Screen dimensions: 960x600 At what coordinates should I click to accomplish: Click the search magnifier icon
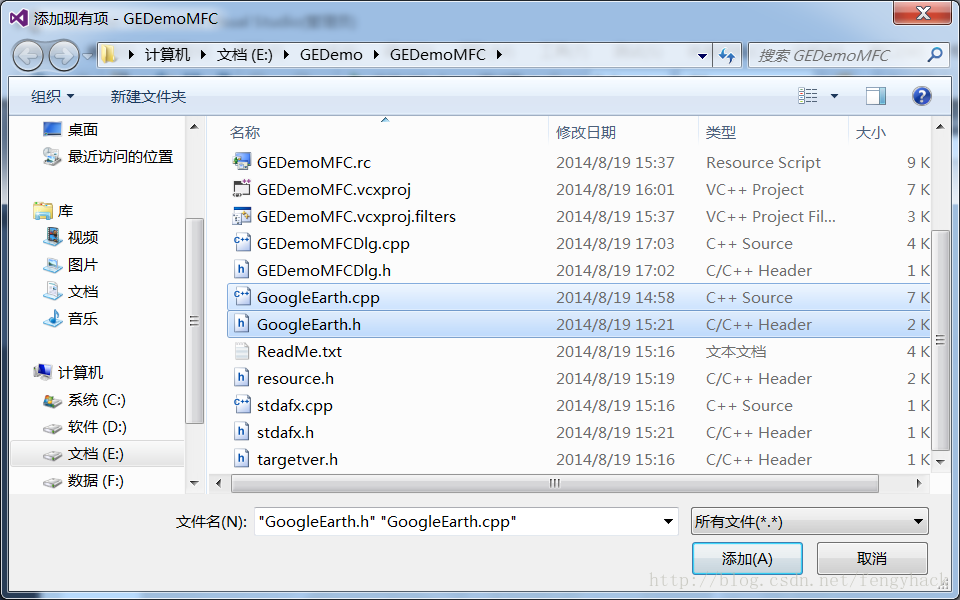[x=934, y=55]
